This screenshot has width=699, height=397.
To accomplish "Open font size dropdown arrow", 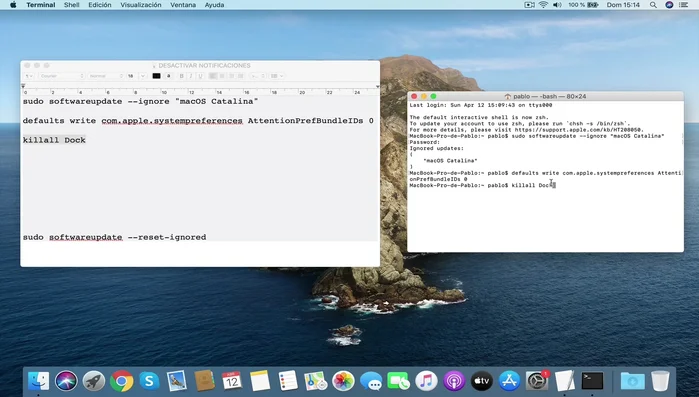I will coord(143,76).
